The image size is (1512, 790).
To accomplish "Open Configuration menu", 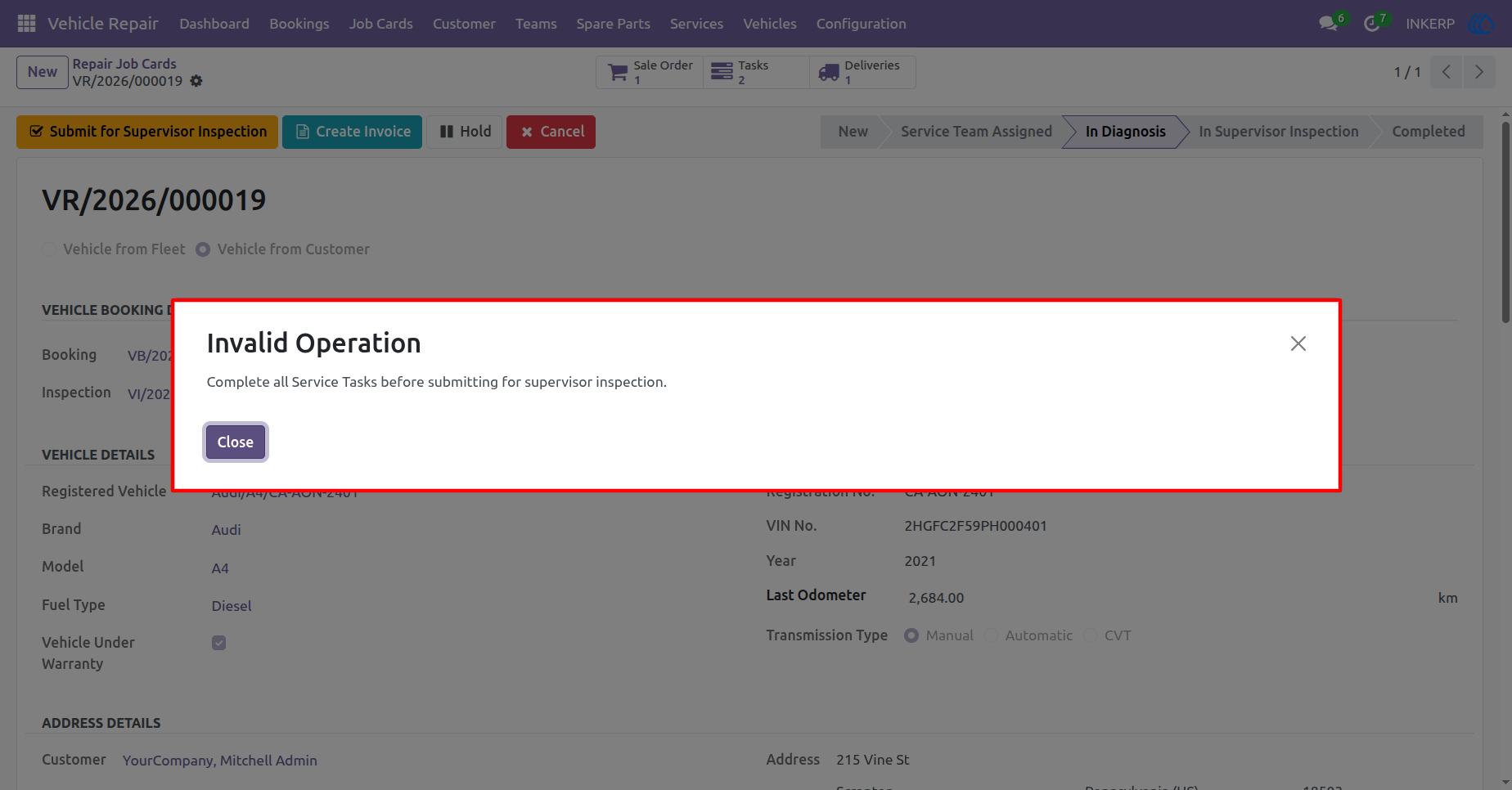I will pyautogui.click(x=861, y=24).
